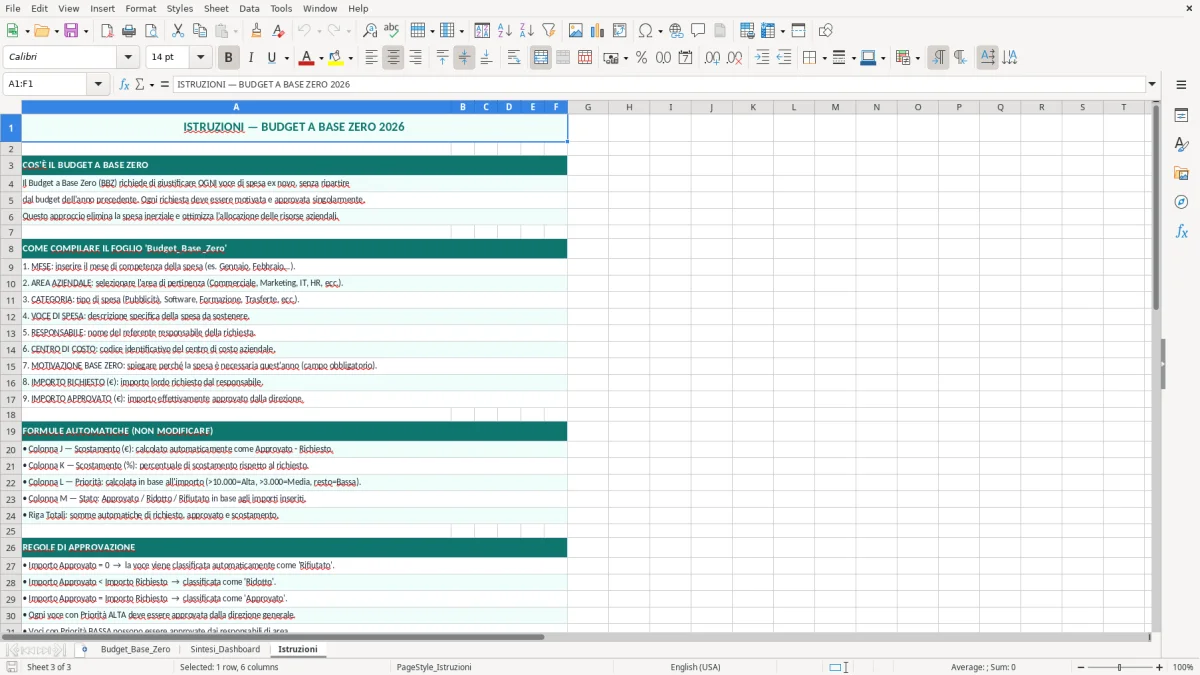Expand the Font Size dropdown
The height and width of the screenshot is (675, 1200).
tap(201, 58)
